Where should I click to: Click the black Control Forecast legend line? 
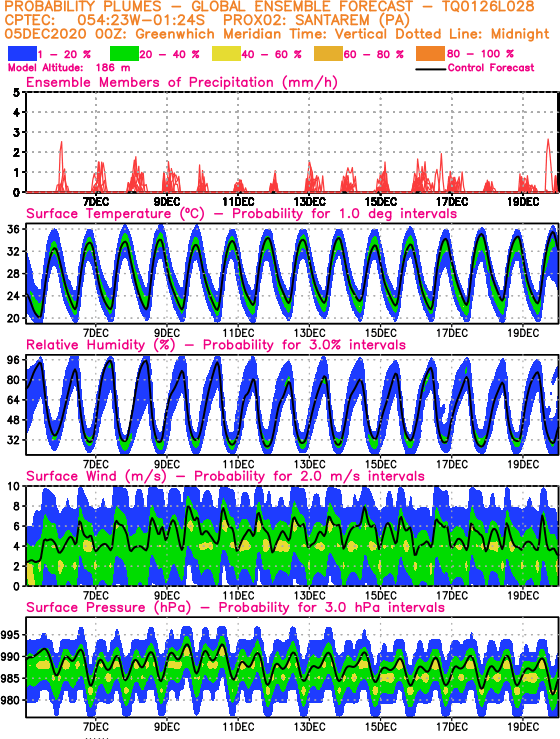(431, 69)
